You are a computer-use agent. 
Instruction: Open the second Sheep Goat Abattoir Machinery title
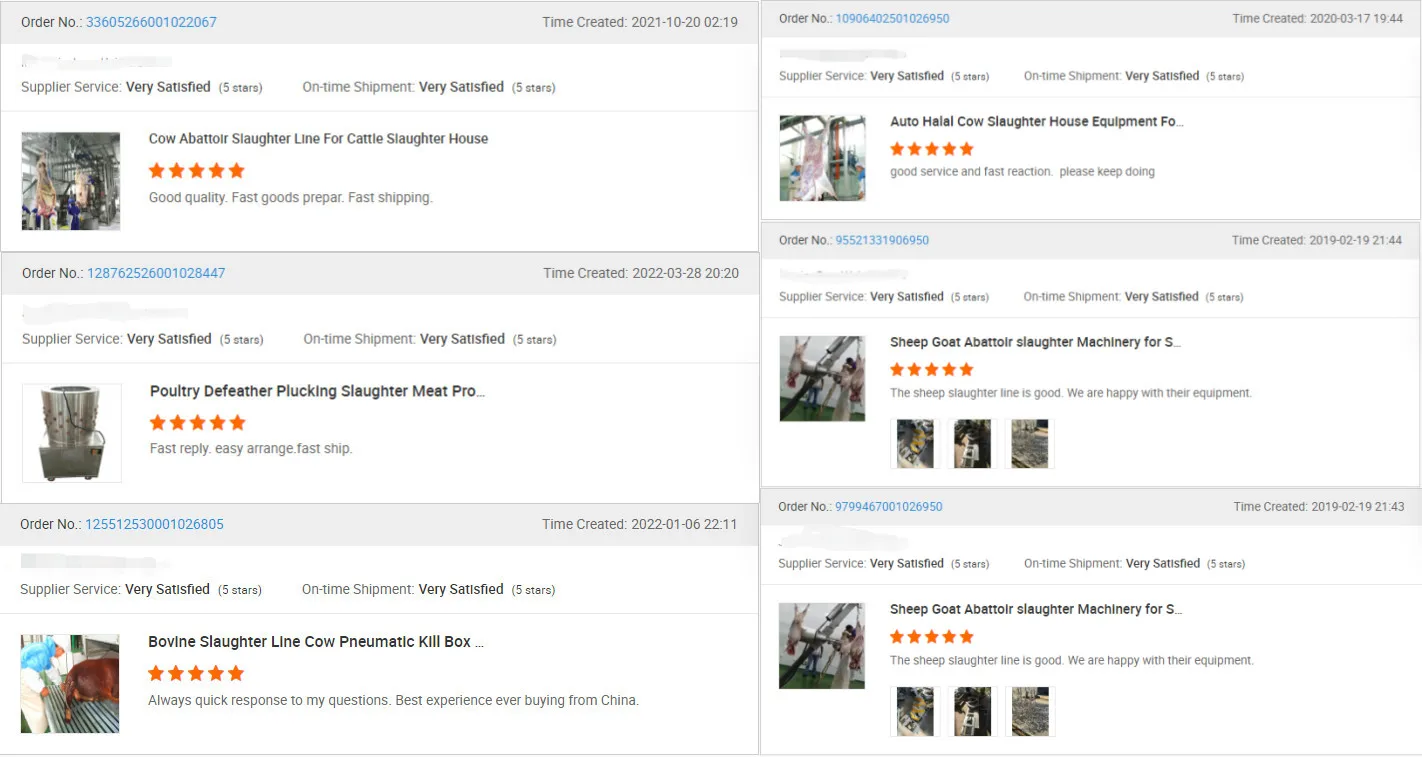[1036, 609]
